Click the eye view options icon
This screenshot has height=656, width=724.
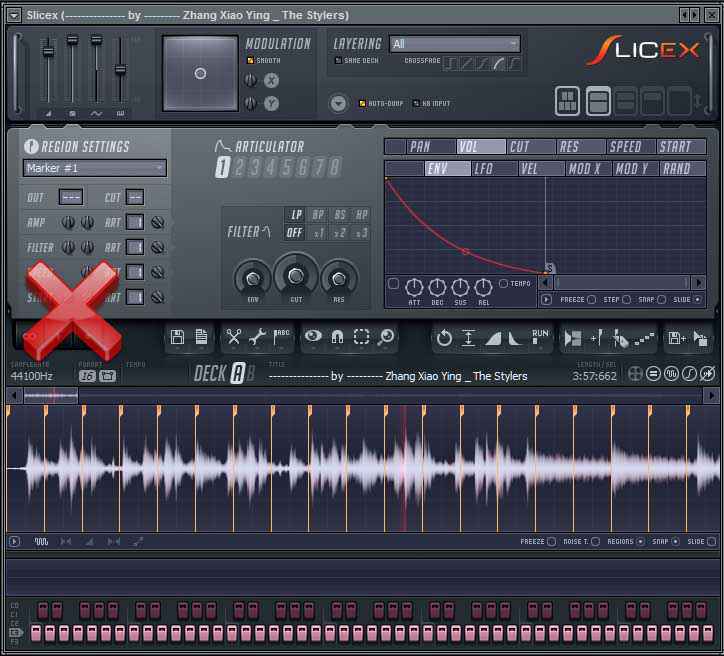[x=314, y=338]
